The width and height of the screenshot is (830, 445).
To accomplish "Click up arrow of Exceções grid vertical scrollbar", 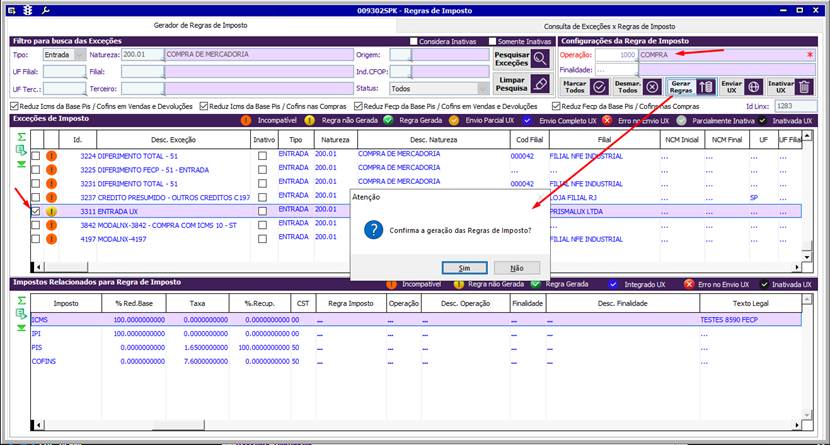I will (807, 137).
